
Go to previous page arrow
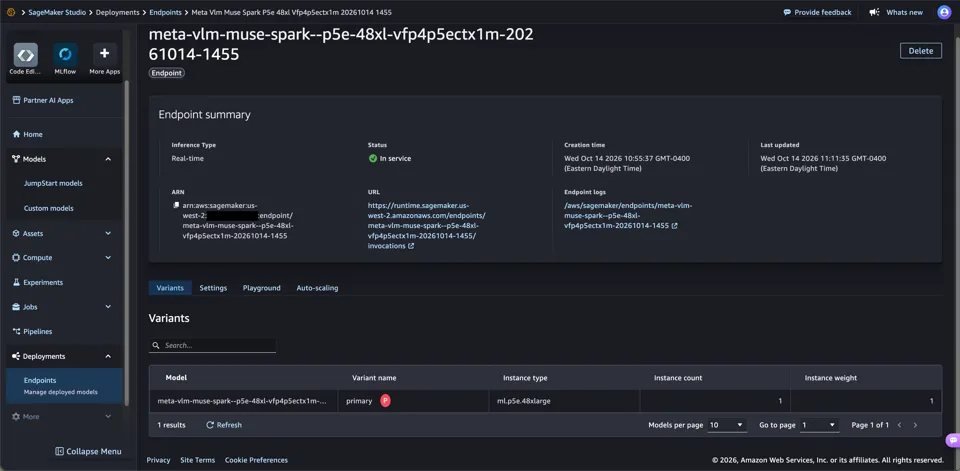click(x=899, y=425)
